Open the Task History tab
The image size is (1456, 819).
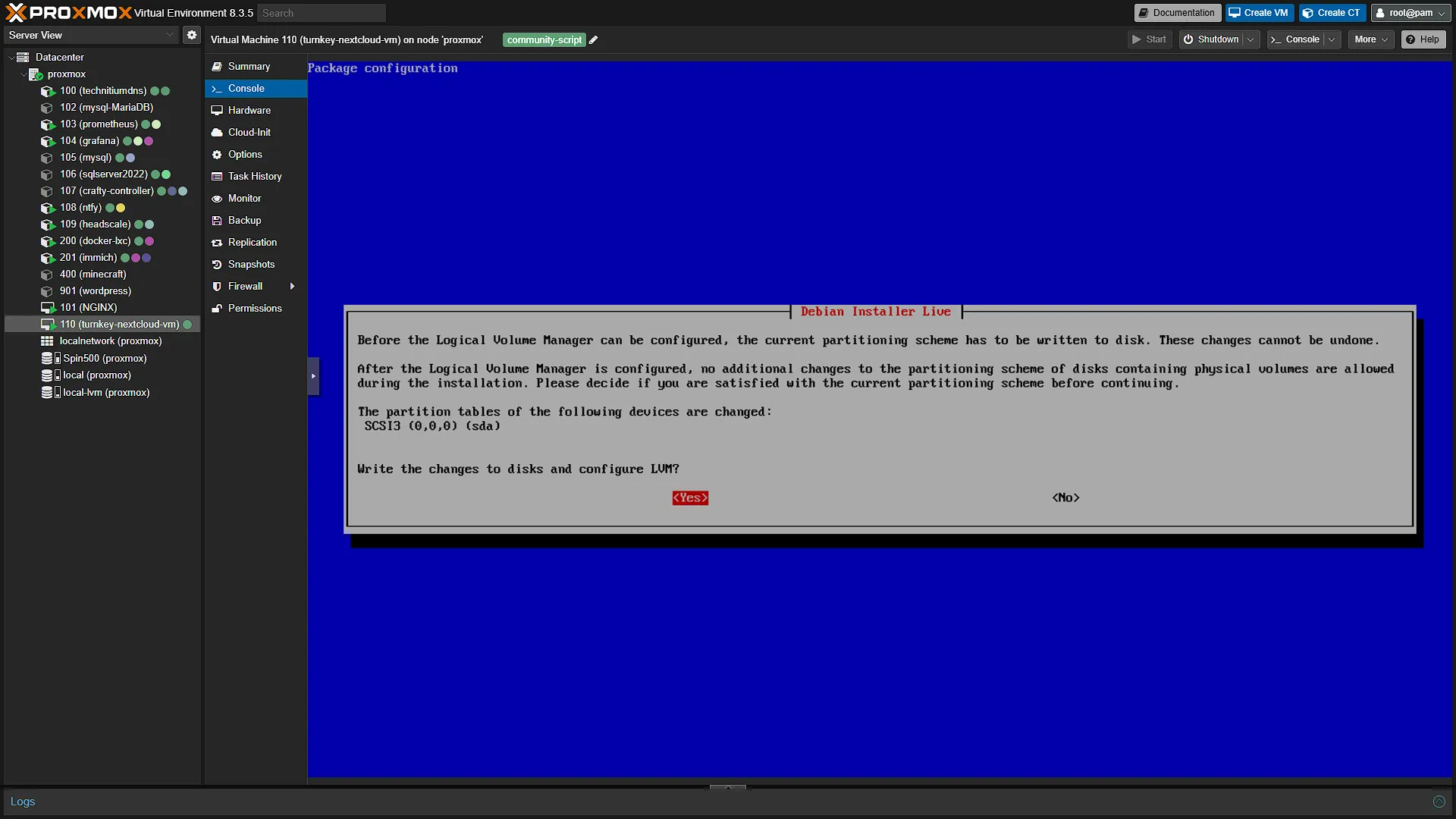pos(256,177)
